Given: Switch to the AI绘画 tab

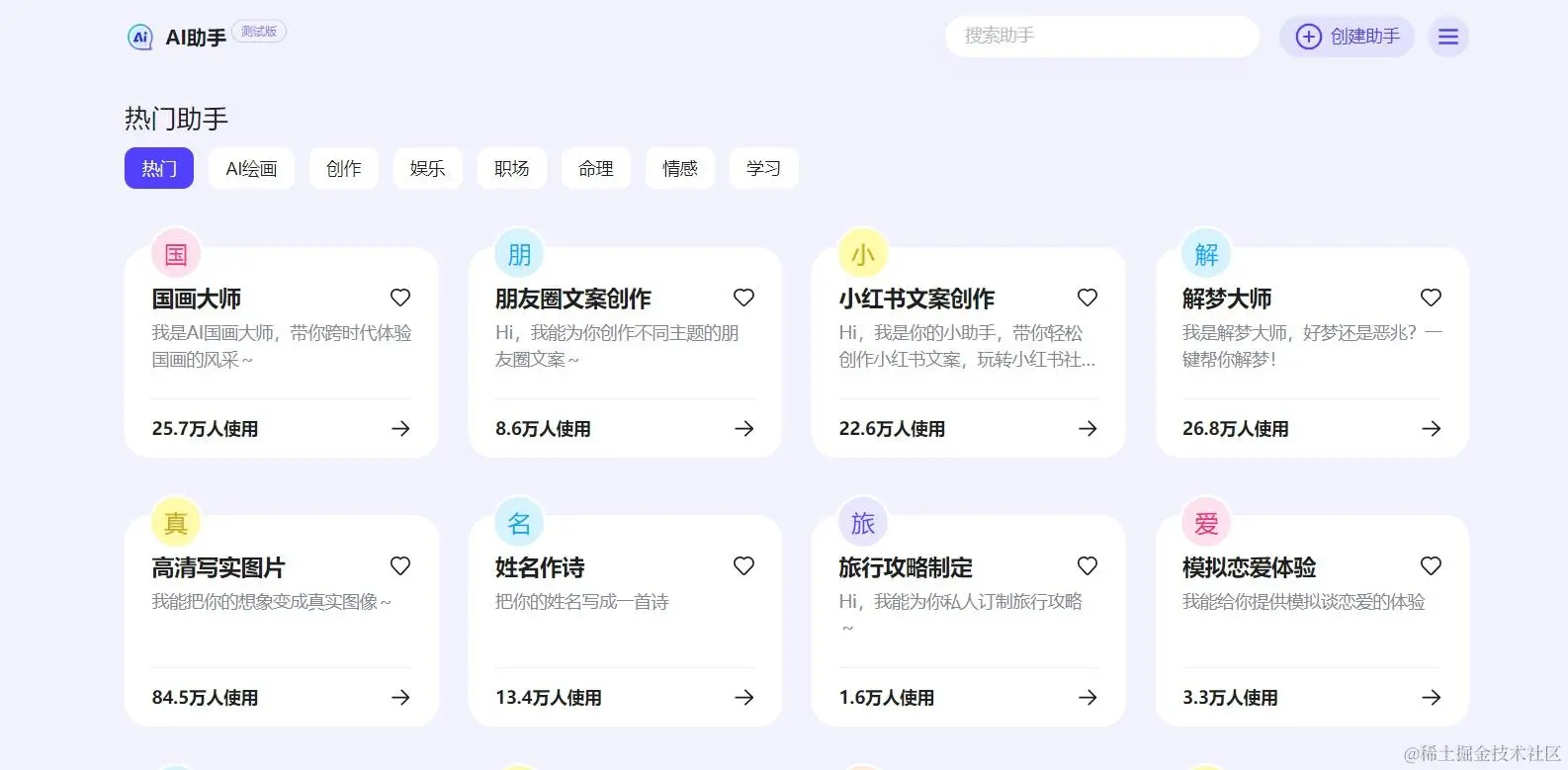Looking at the screenshot, I should 251,168.
